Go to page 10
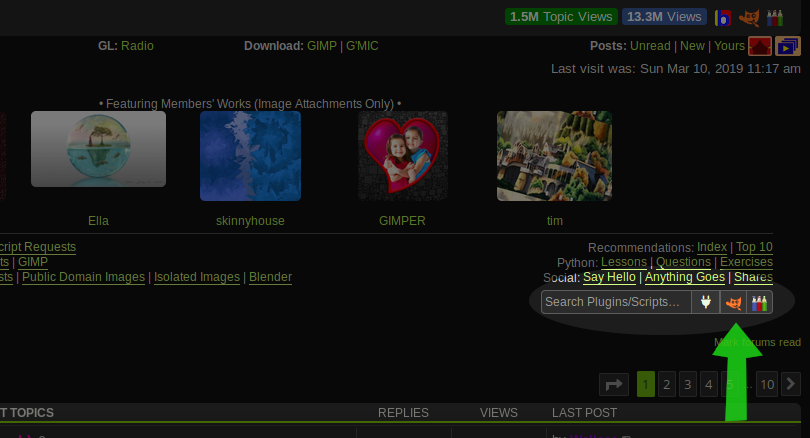The width and height of the screenshot is (810, 438). [767, 384]
